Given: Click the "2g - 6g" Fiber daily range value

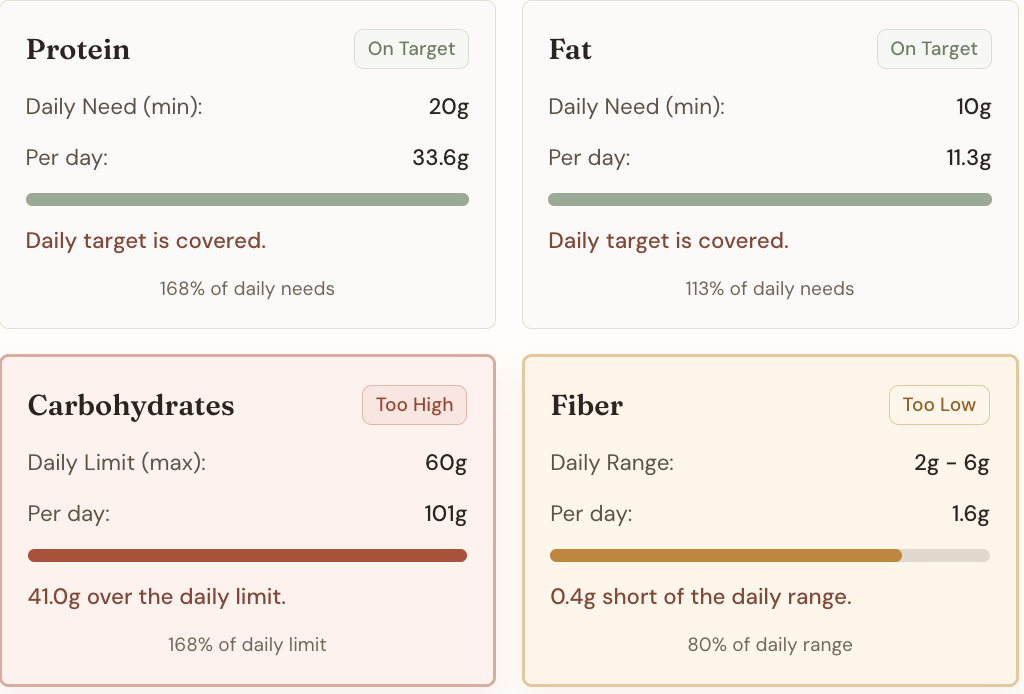Looking at the screenshot, I should tap(951, 463).
